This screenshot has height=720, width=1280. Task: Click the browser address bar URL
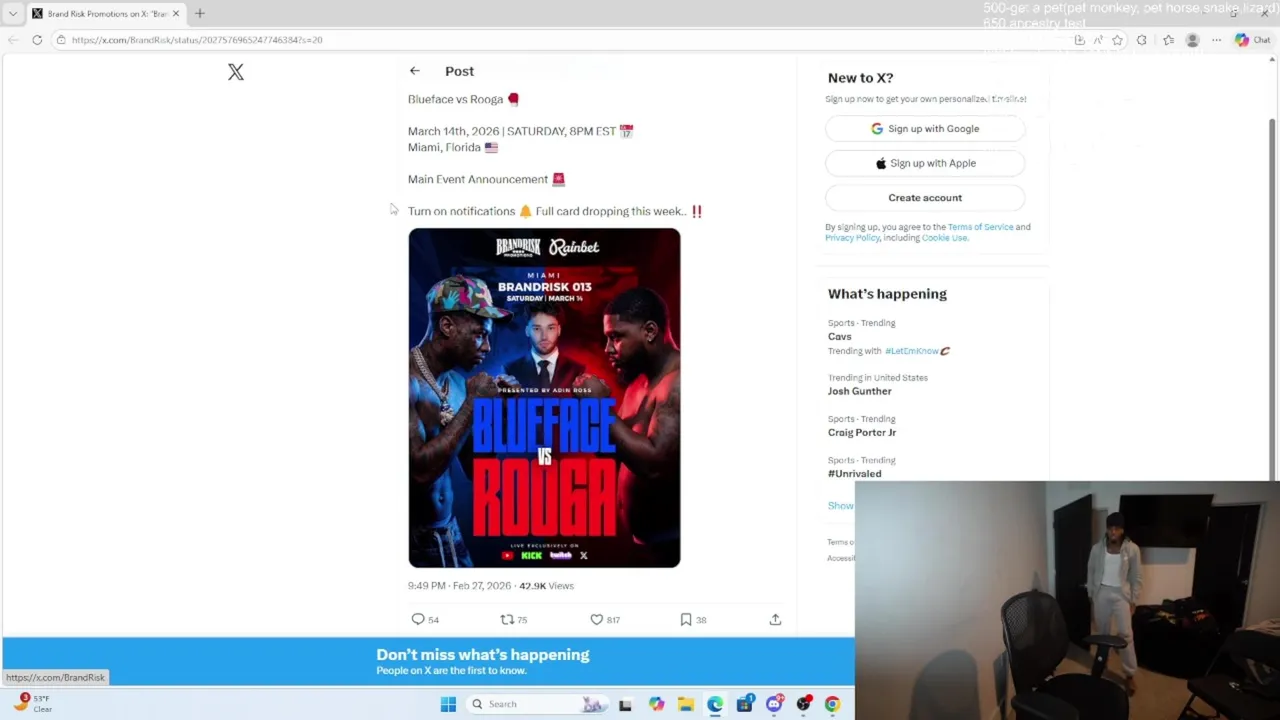(197, 40)
